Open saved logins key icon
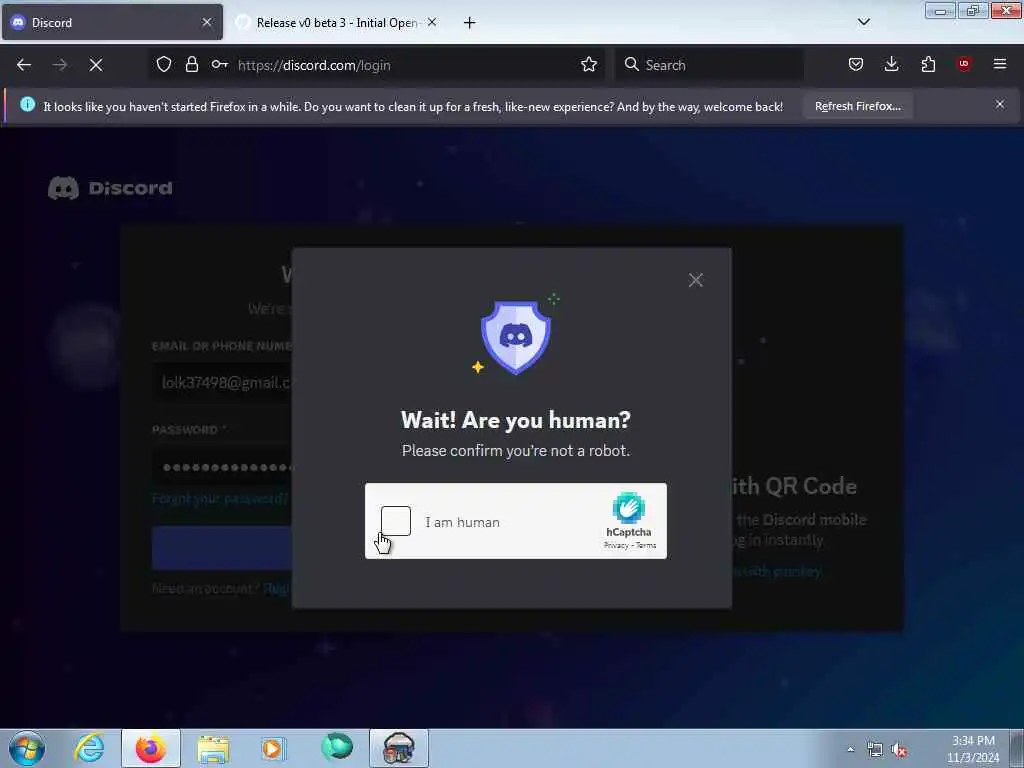Screen dimensions: 1024x768 click(219, 64)
